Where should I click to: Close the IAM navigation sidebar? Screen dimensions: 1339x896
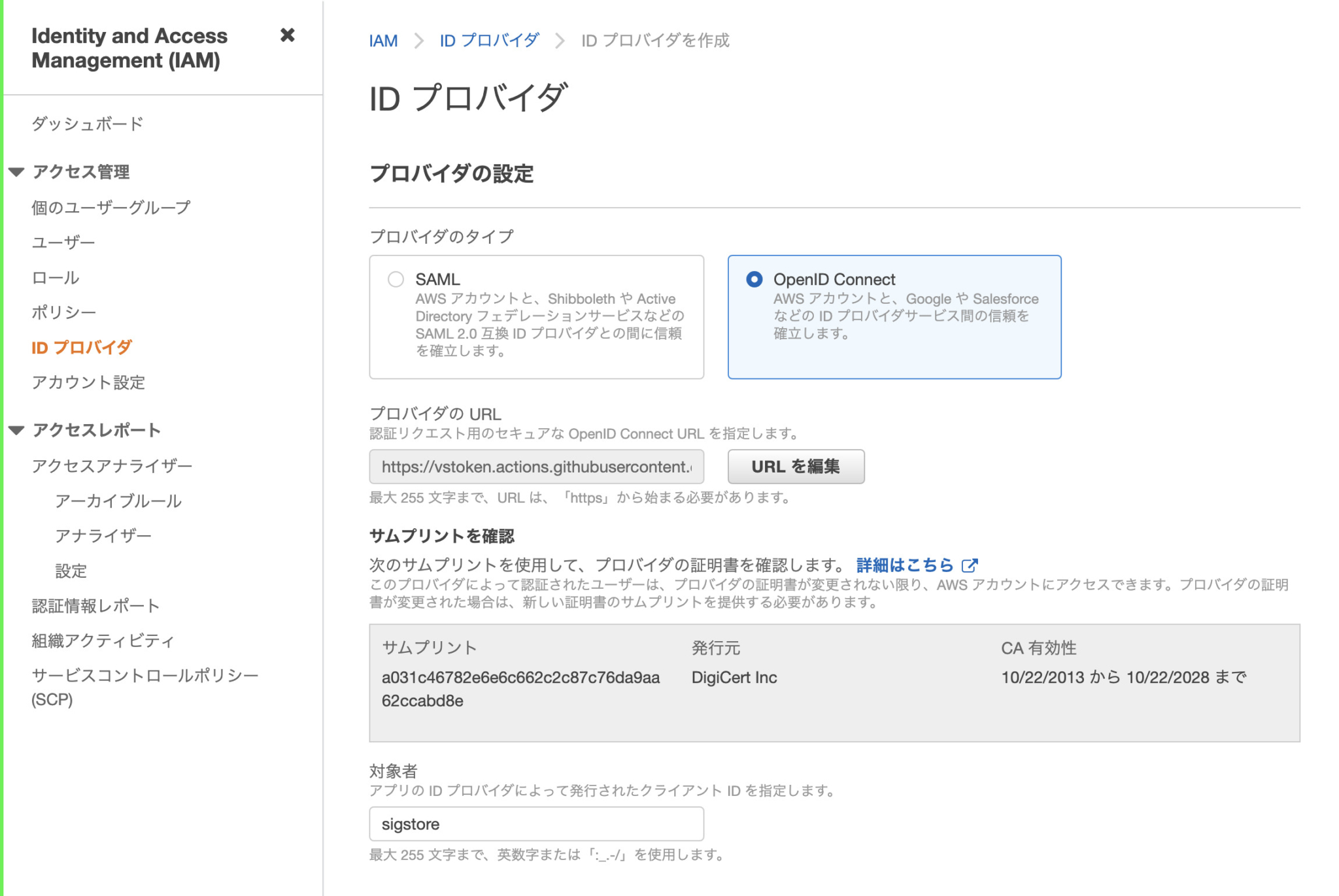pos(288,37)
